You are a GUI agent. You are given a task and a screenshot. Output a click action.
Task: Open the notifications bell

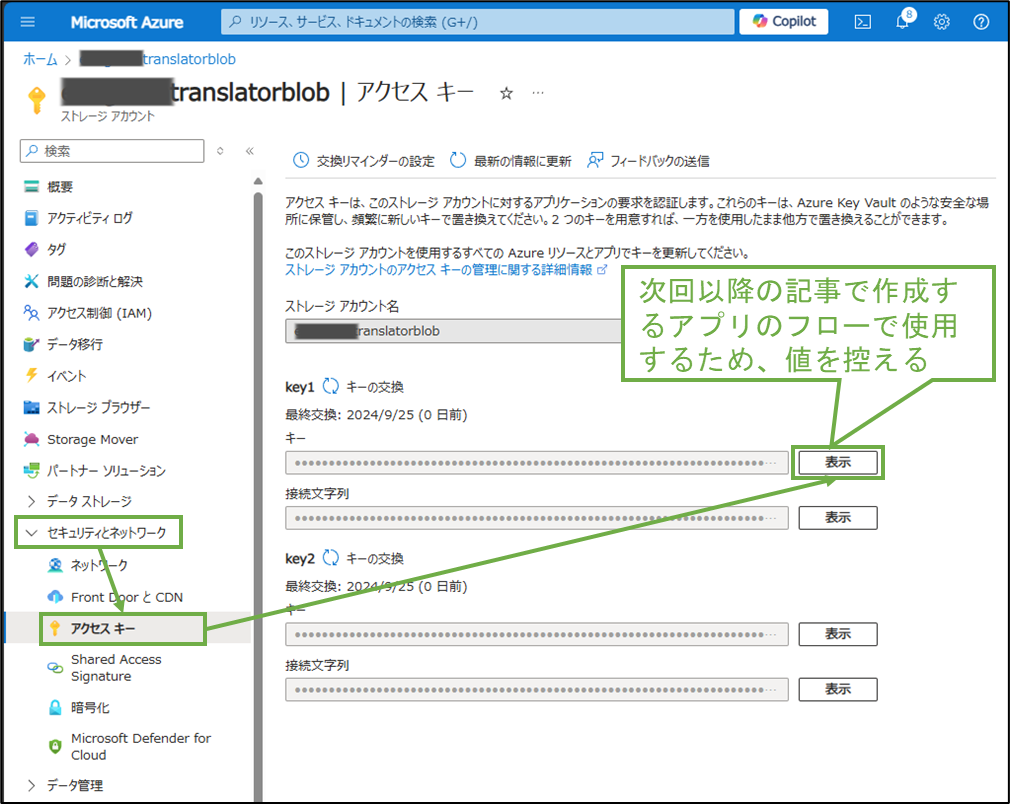click(902, 21)
